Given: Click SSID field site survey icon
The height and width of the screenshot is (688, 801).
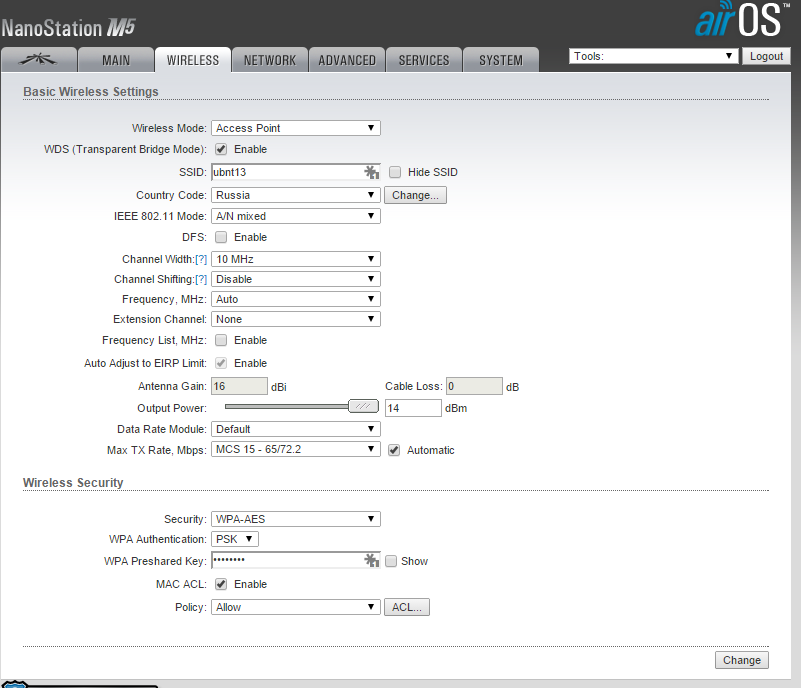Looking at the screenshot, I should [371, 172].
